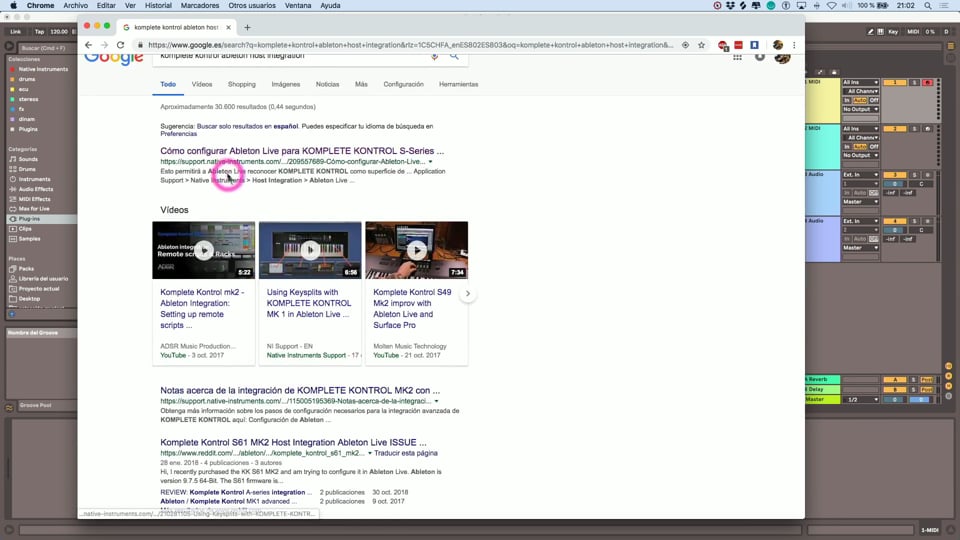Open the Marcadores menu in menu bar
Image resolution: width=960 pixels, height=540 pixels.
[x=200, y=6]
